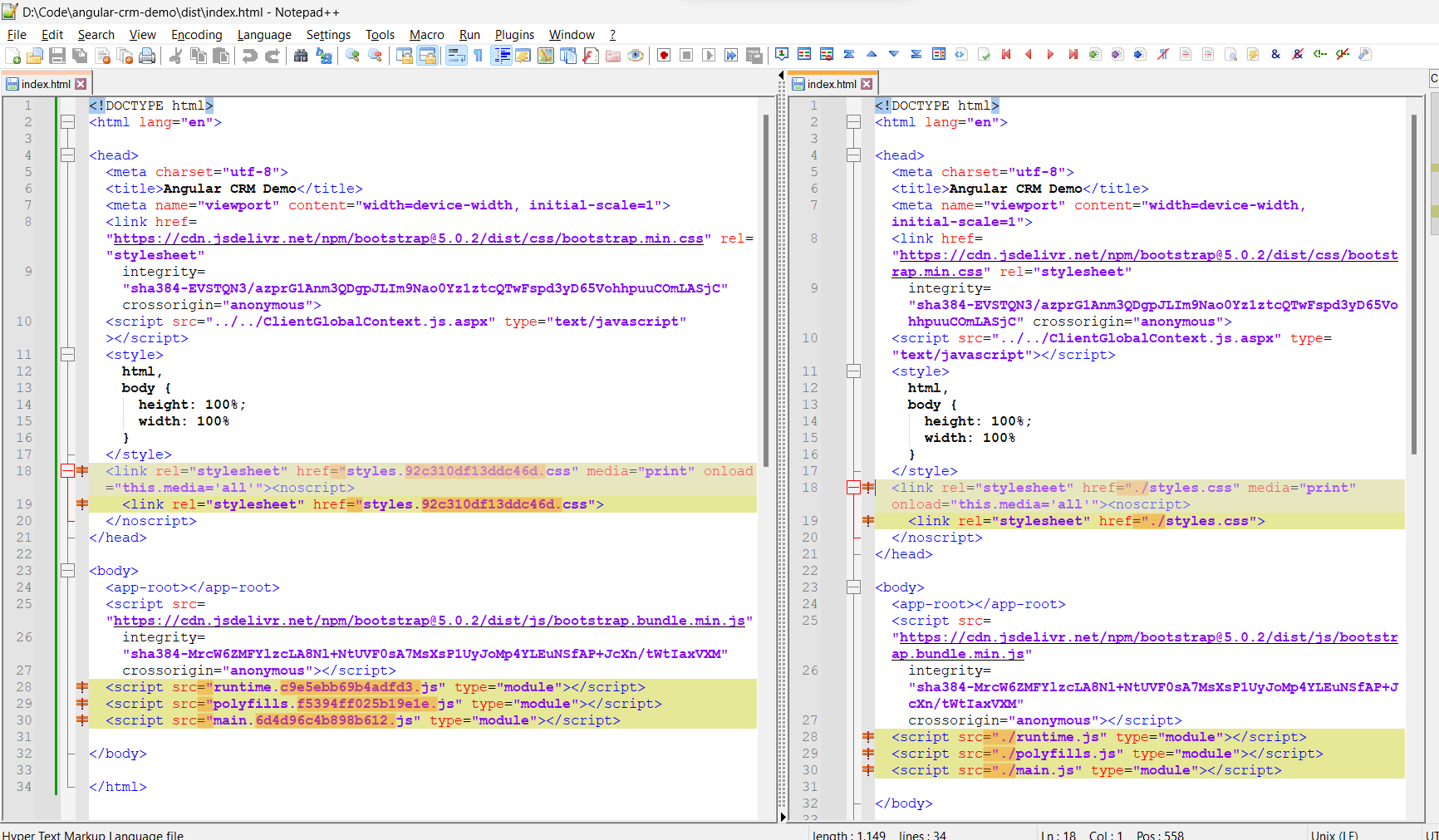Click the Save All icon

tap(80, 56)
